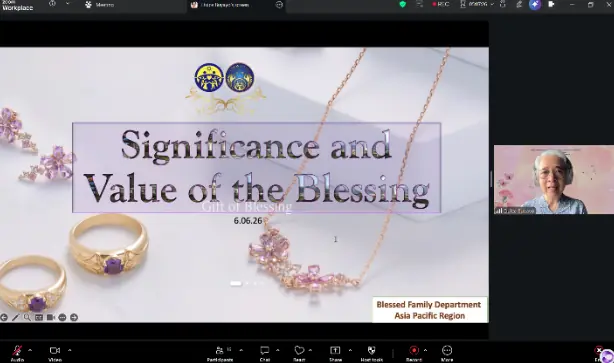
Task: Select the speaker's video thumbnail
Action: pyautogui.click(x=554, y=180)
